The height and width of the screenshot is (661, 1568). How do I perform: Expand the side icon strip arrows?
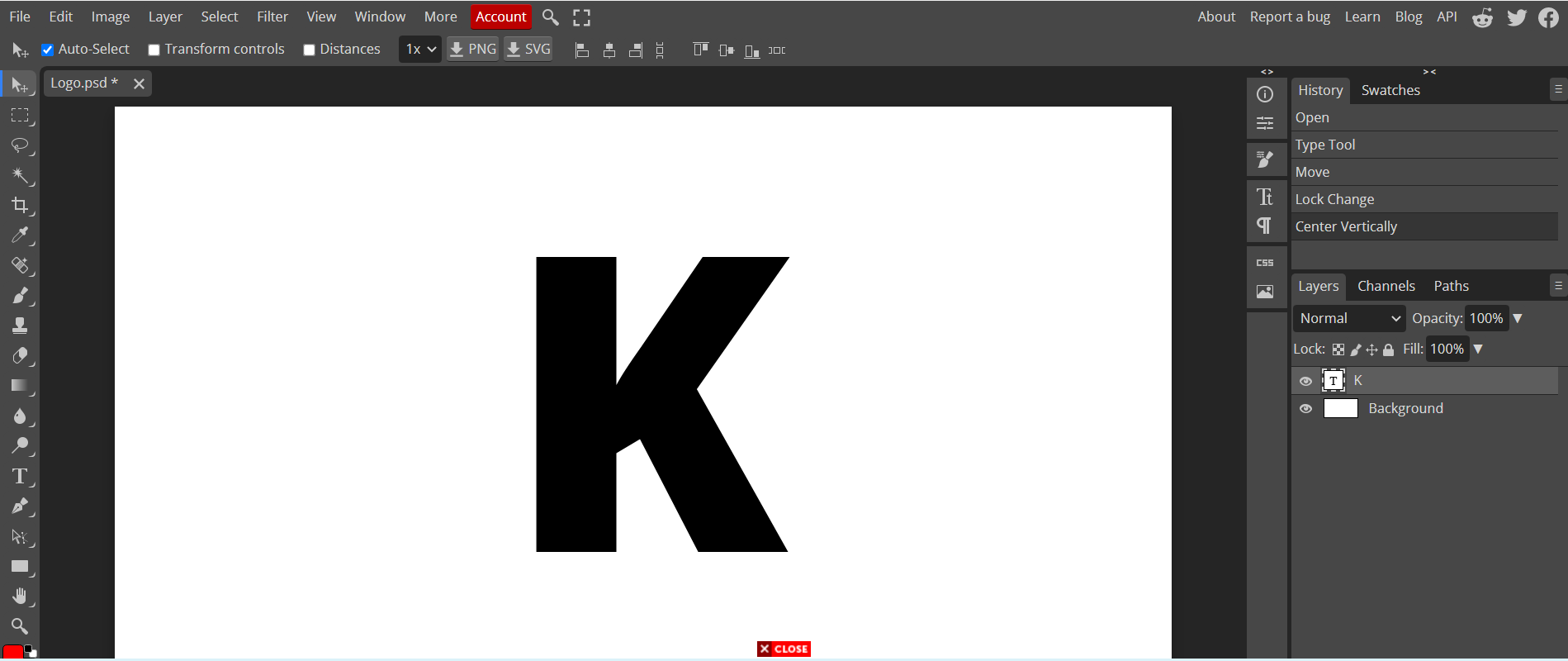(1267, 72)
